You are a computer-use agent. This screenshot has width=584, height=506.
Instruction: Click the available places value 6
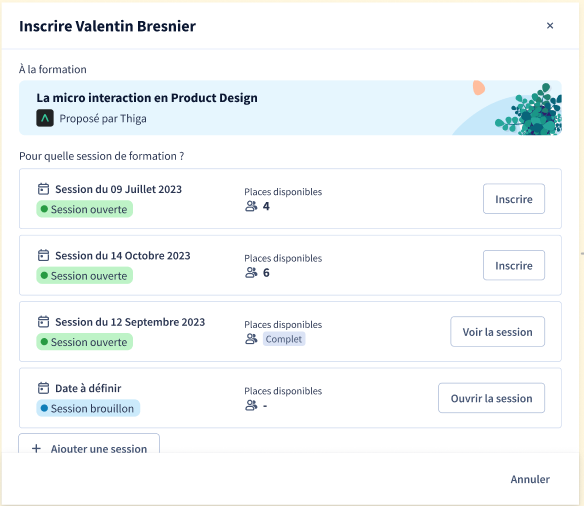pos(266,273)
